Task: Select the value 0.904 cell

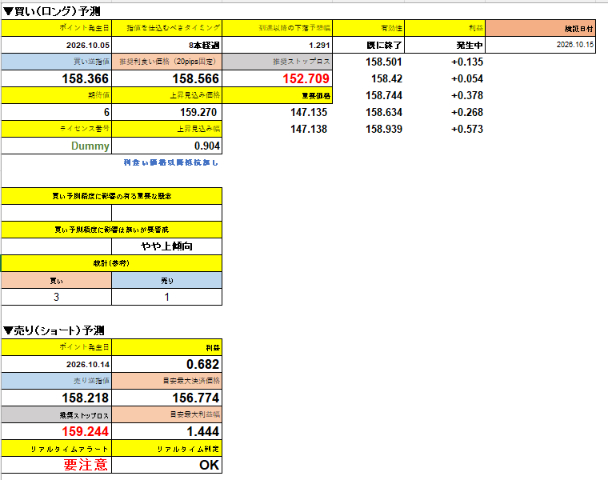Action: tap(167, 146)
